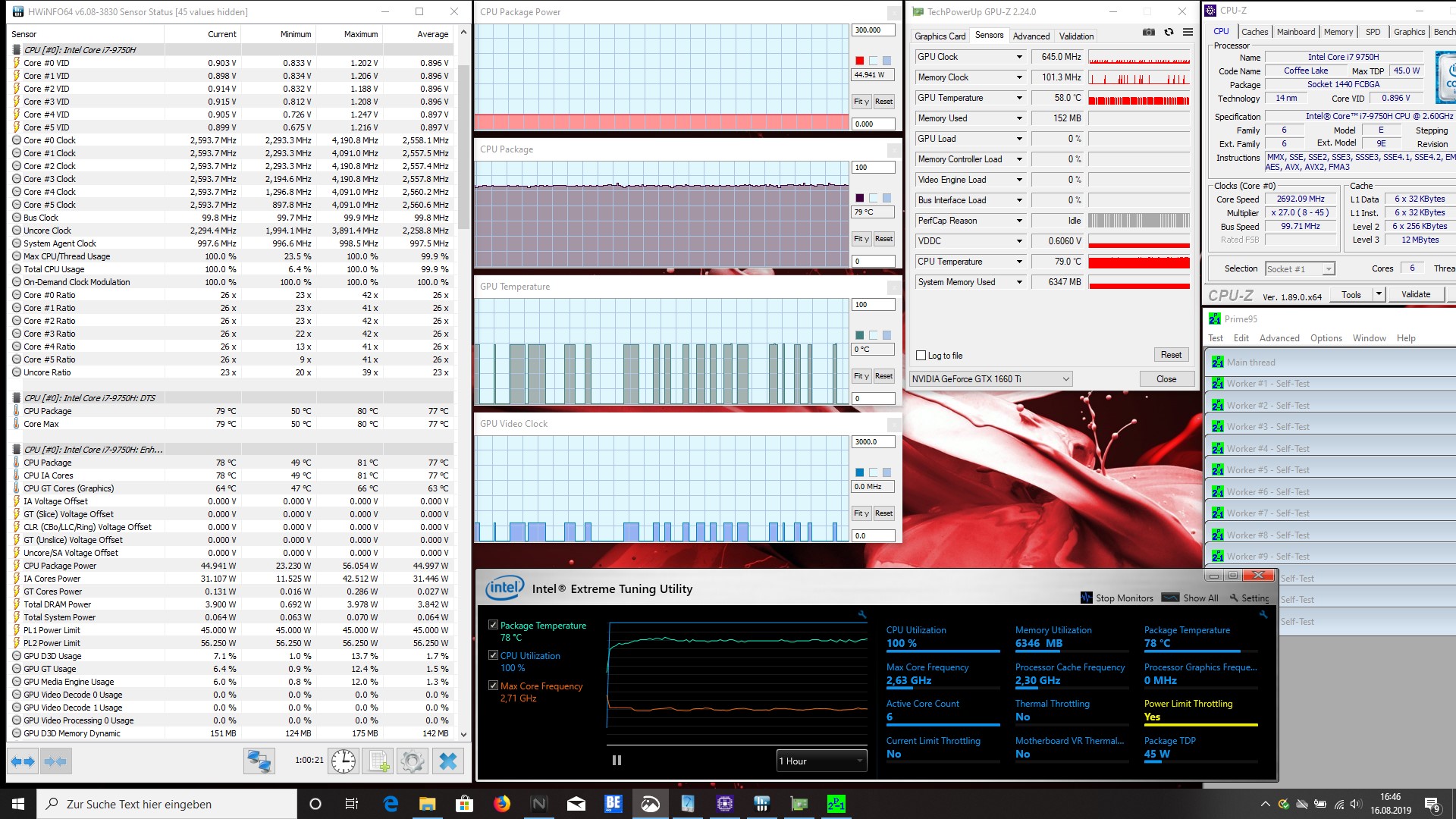Screen dimensions: 1456x819
Task: Click HWiNFO blue X close sensors icon
Action: [x=448, y=761]
